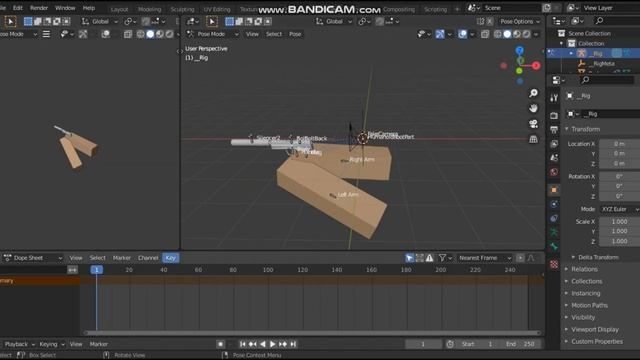Open the Tool properties tab (wrench icon)

click(x=554, y=97)
